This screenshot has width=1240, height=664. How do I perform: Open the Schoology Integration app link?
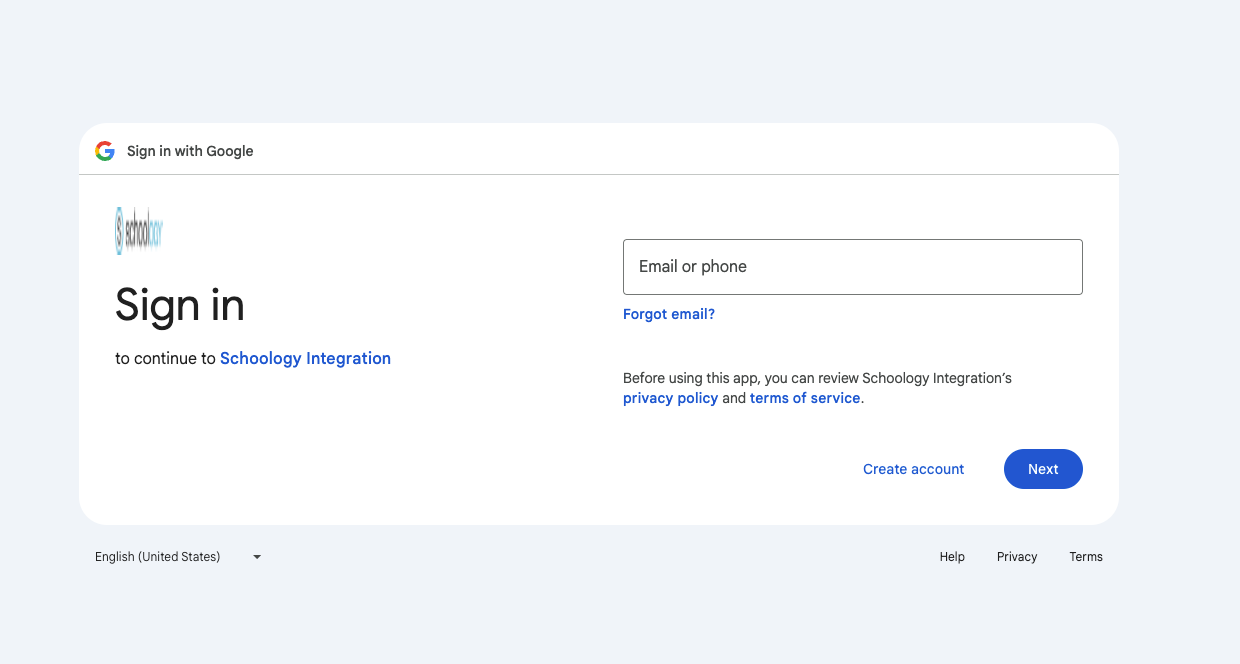[305, 358]
